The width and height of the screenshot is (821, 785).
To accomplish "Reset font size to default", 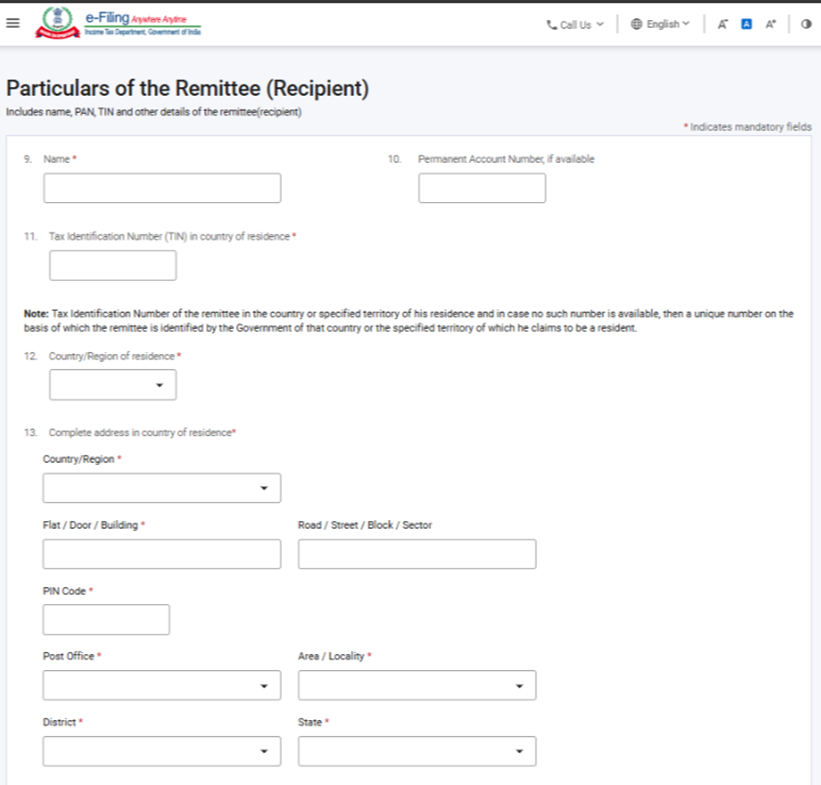I will 746,24.
